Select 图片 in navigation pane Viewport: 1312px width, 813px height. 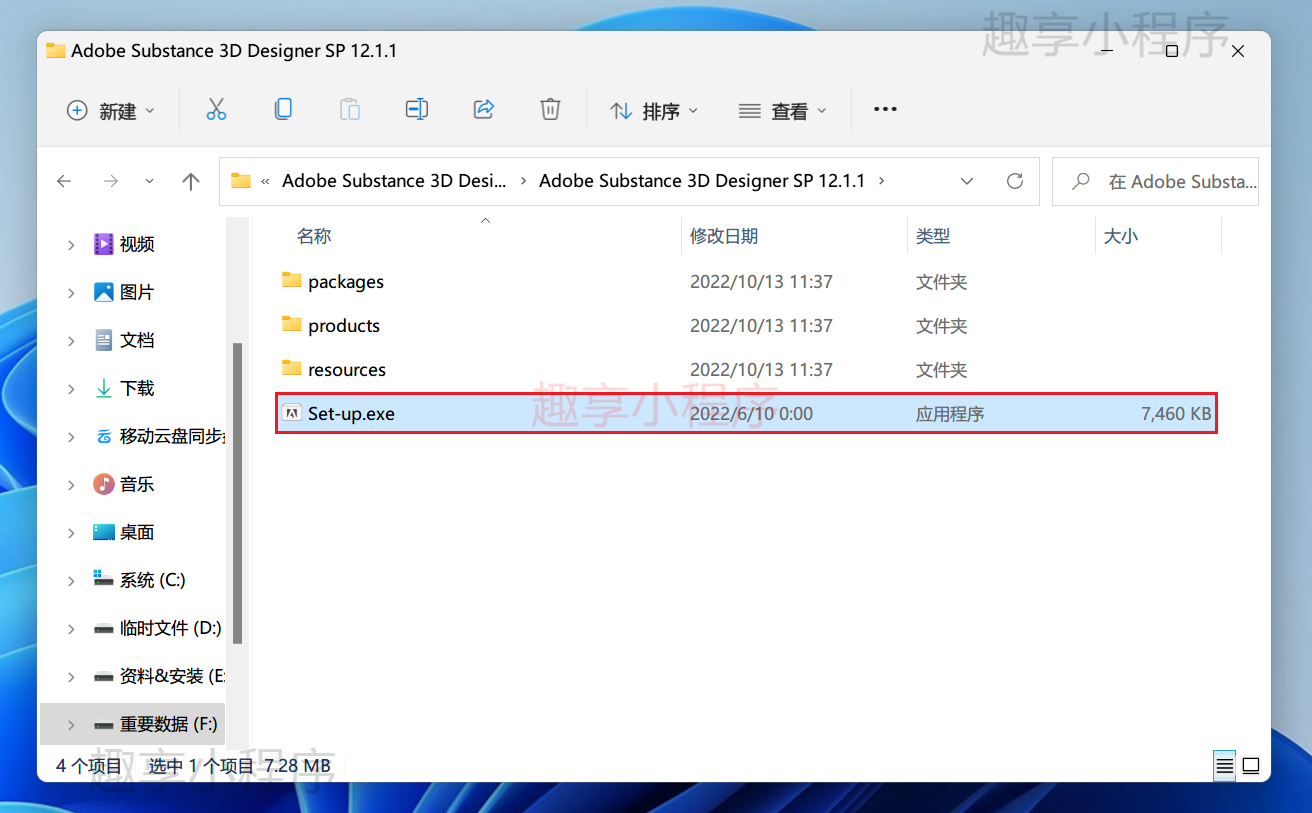click(x=137, y=292)
